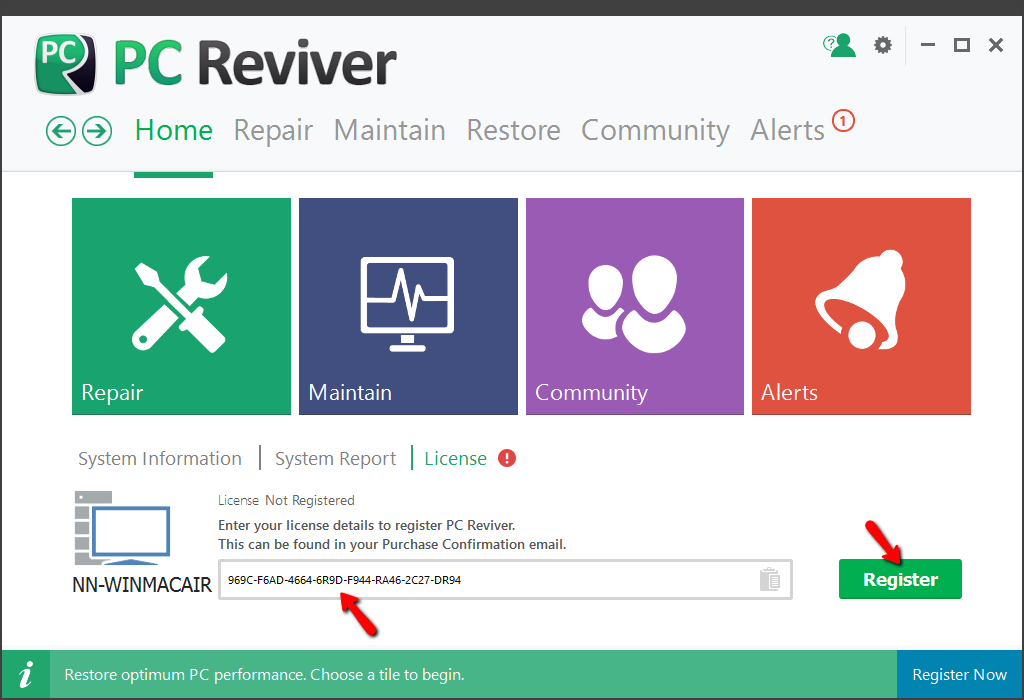
Task: Click the paste clipboard icon in license field
Action: [769, 579]
